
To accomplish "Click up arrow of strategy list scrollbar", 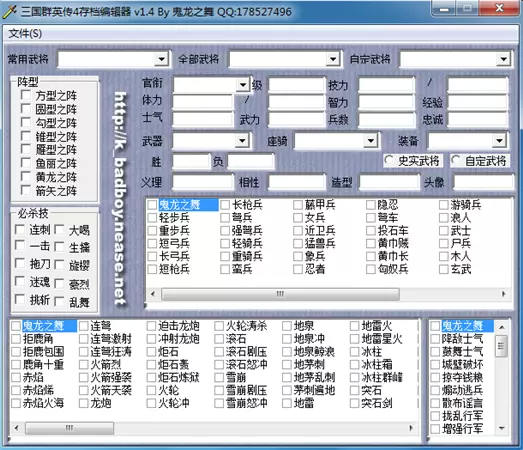I will pyautogui.click(x=501, y=327).
